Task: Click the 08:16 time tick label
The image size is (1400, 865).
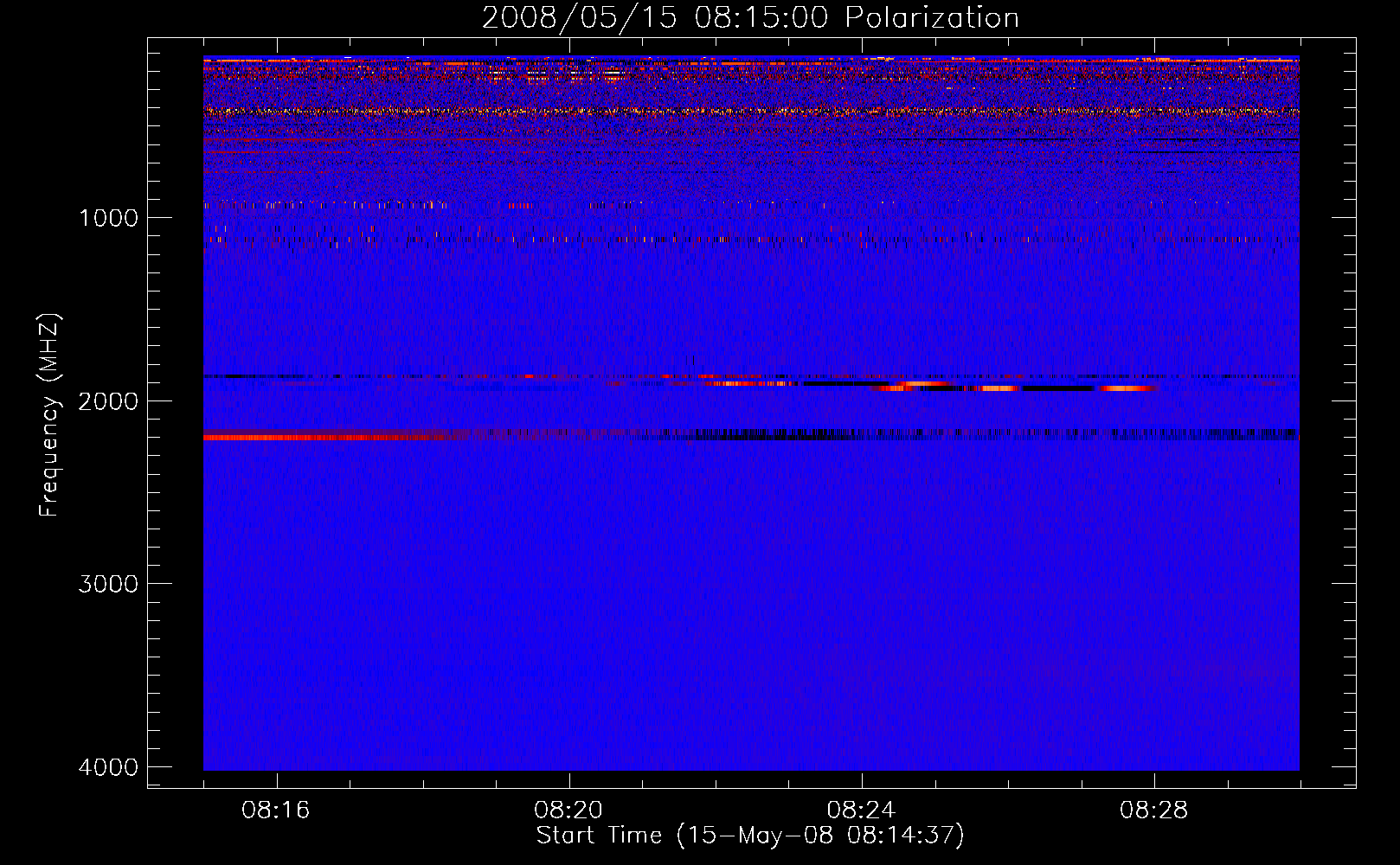Action: pos(277,811)
